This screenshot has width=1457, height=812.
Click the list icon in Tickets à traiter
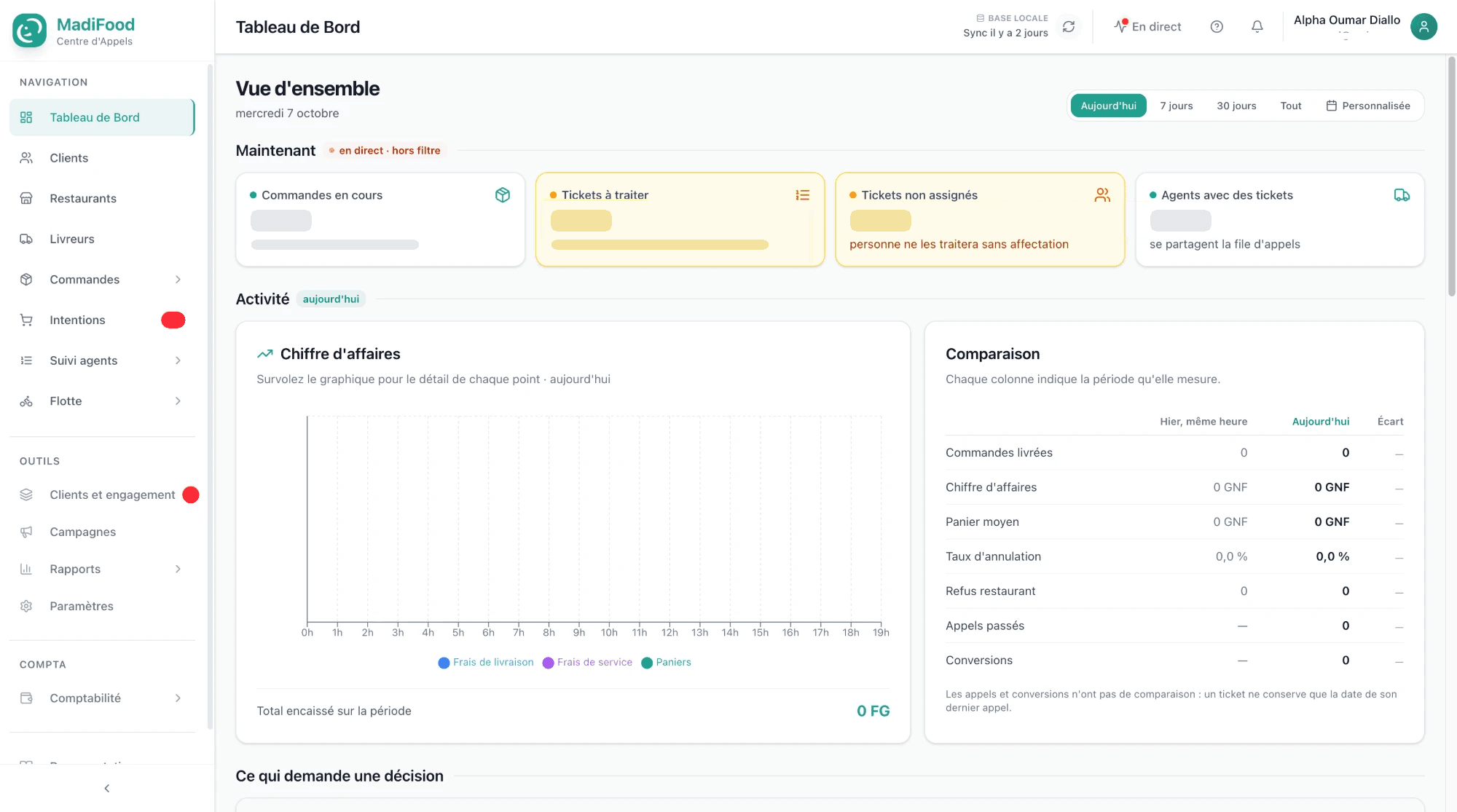click(x=803, y=195)
